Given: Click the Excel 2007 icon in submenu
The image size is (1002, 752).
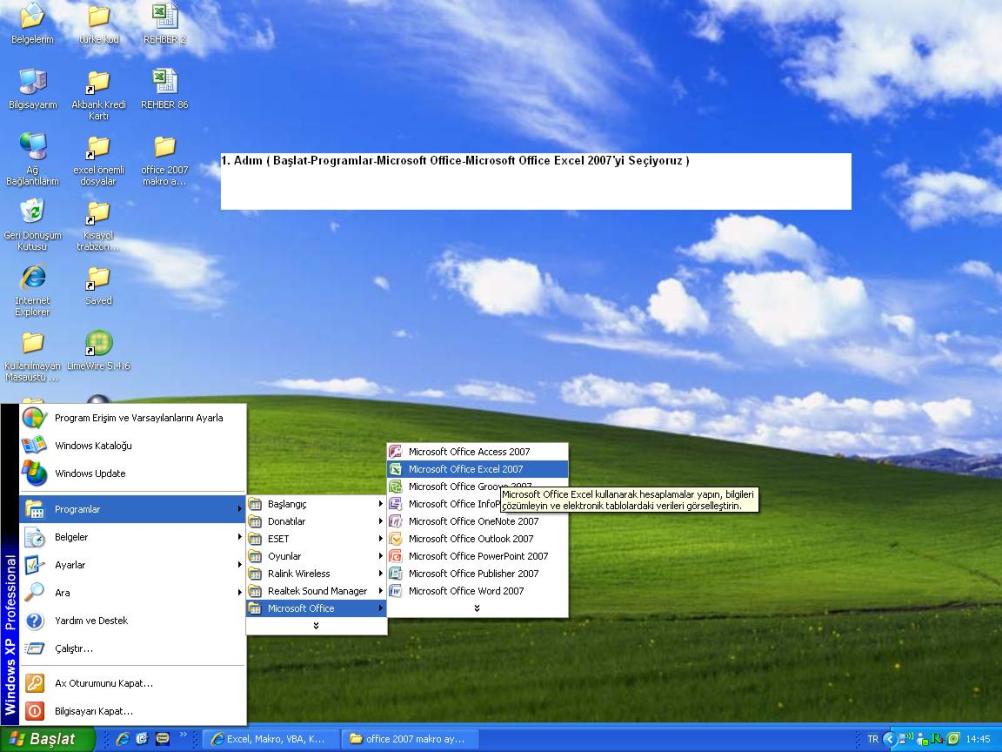Looking at the screenshot, I should [x=396, y=469].
